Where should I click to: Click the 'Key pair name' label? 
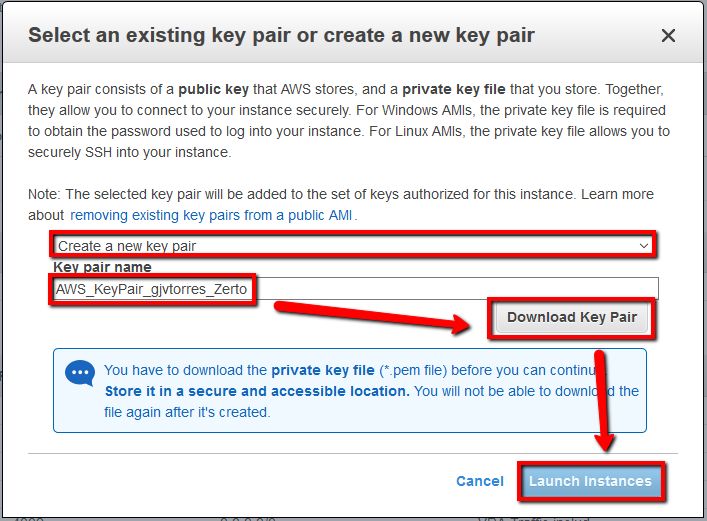pyautogui.click(x=102, y=267)
